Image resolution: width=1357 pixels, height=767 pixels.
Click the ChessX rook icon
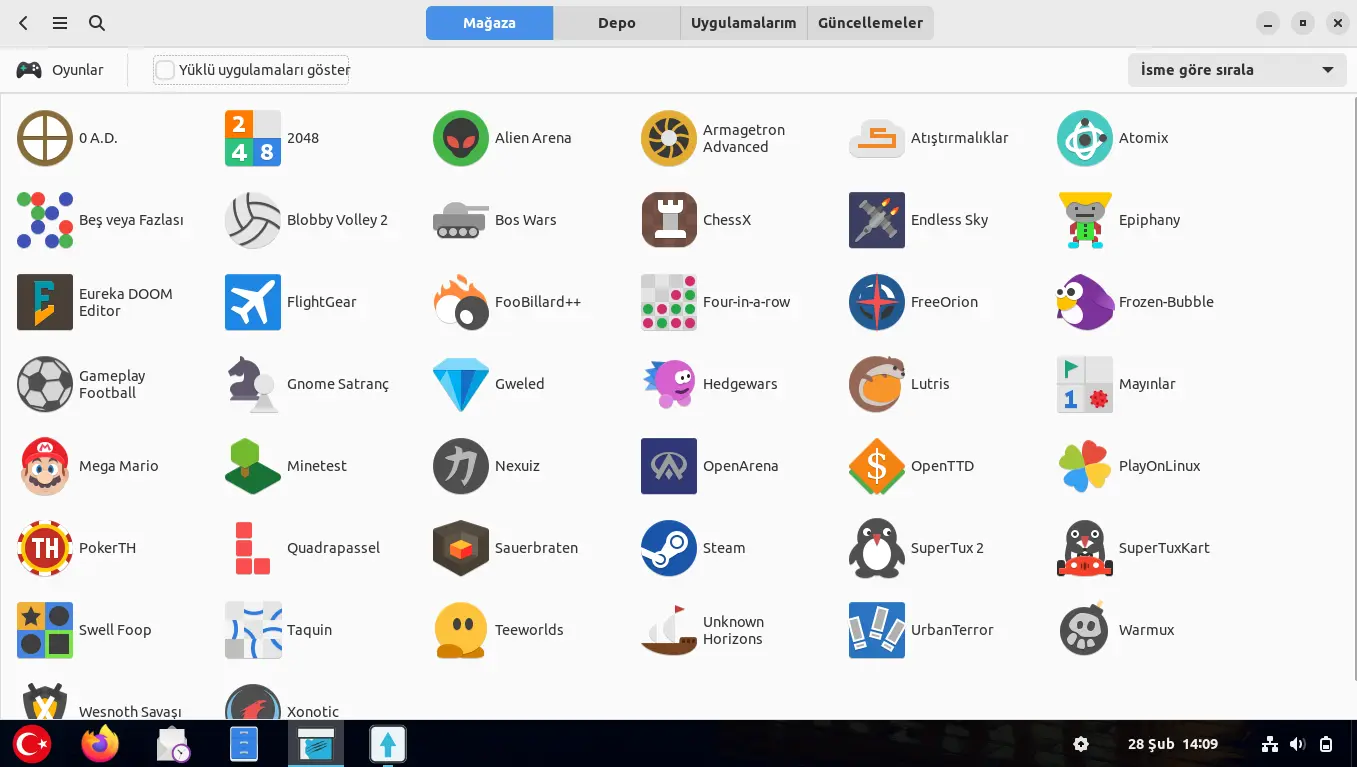[x=669, y=220]
